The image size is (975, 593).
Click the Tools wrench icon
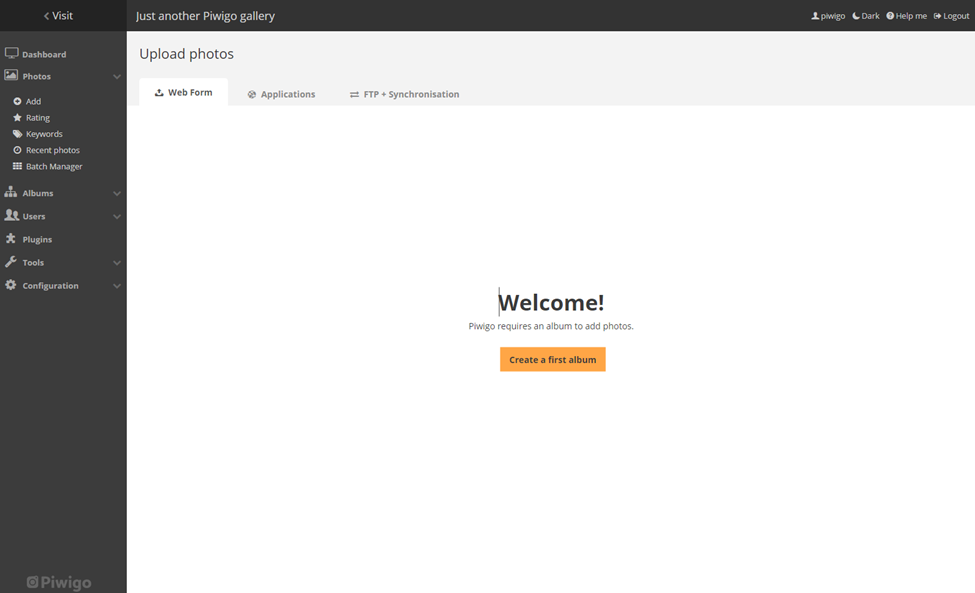[x=11, y=262]
